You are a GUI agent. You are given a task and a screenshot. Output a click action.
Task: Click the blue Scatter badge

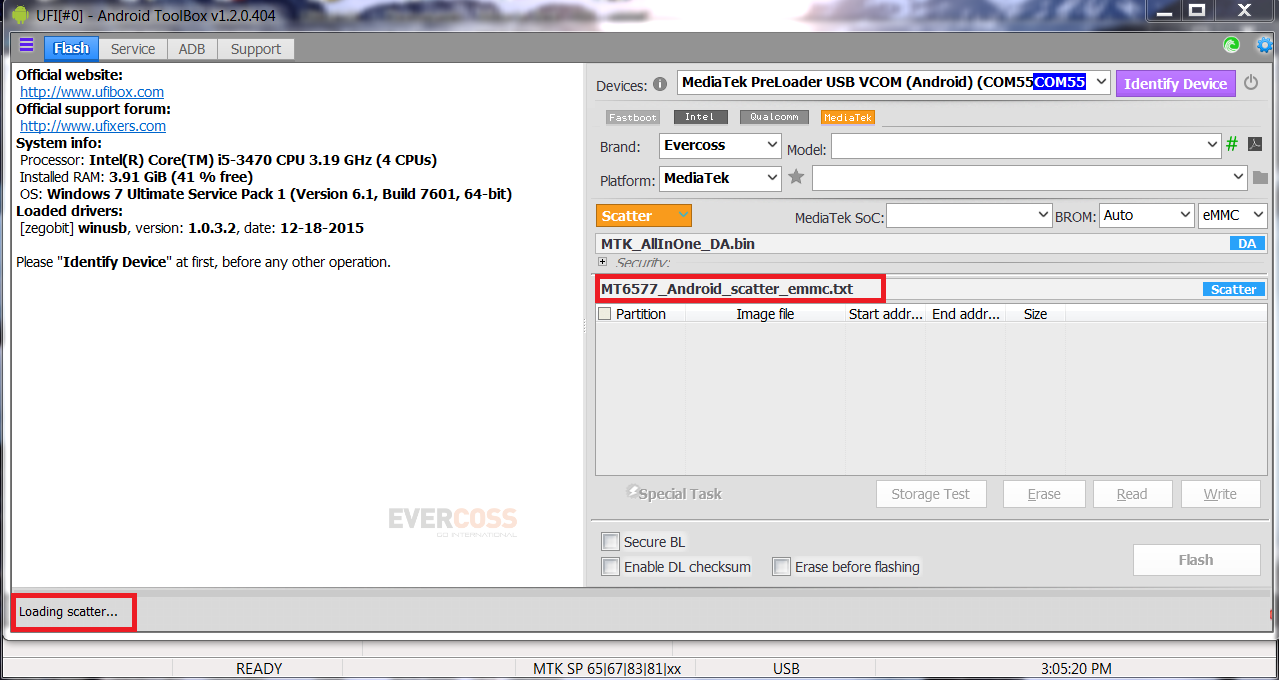pos(1233,289)
